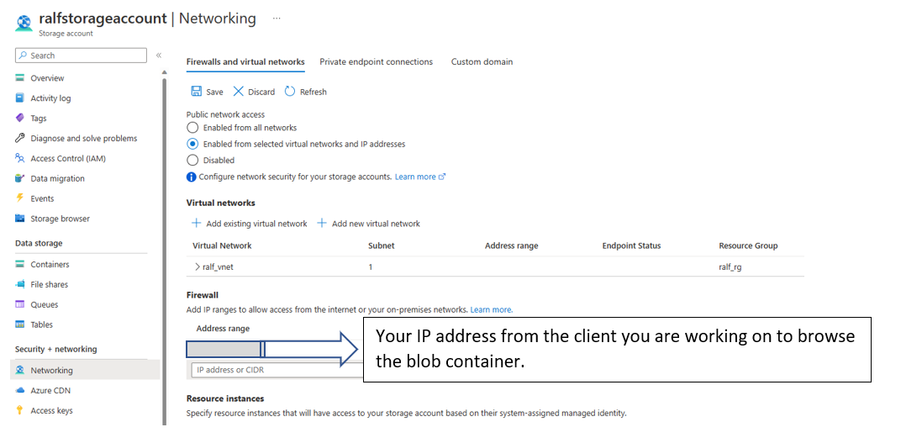Image resolution: width=901 pixels, height=438 pixels.
Task: Click the Tables icon
Action: pos(20,325)
